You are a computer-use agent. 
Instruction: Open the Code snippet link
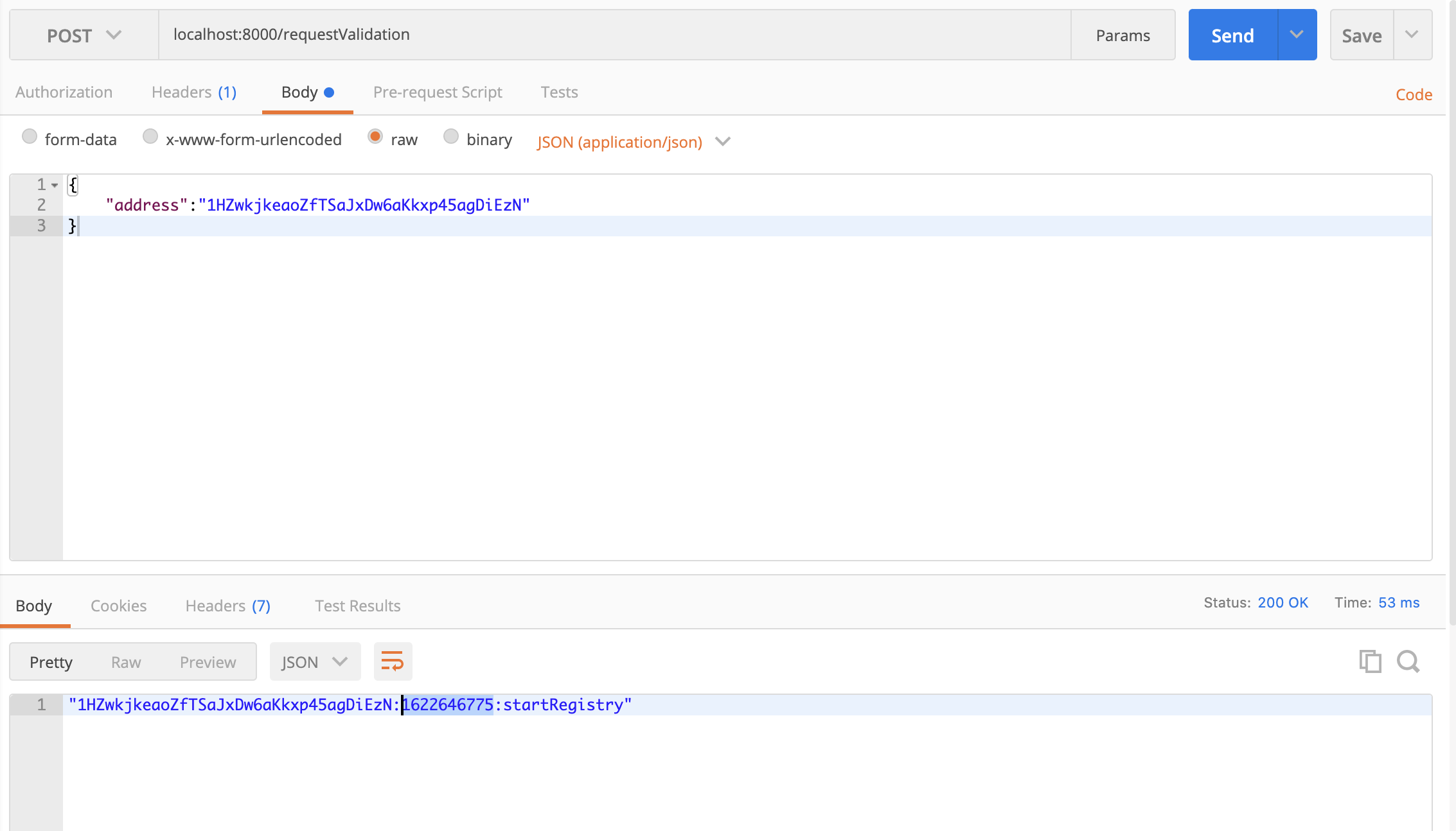pyautogui.click(x=1414, y=95)
